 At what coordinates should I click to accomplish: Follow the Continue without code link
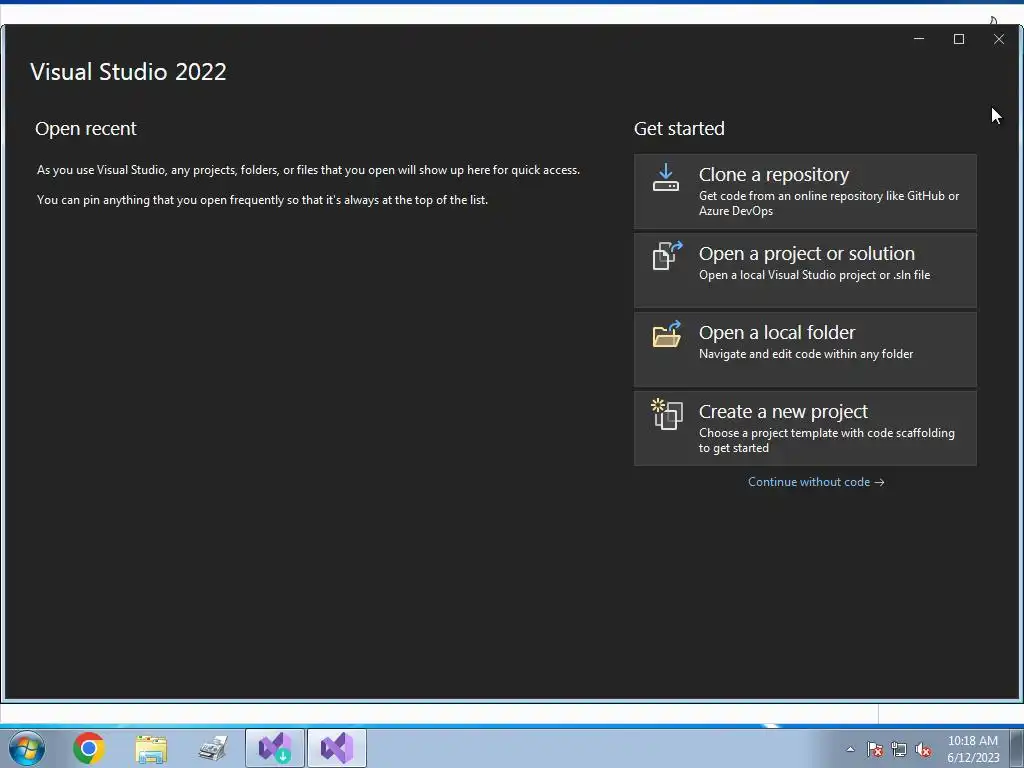click(x=816, y=482)
